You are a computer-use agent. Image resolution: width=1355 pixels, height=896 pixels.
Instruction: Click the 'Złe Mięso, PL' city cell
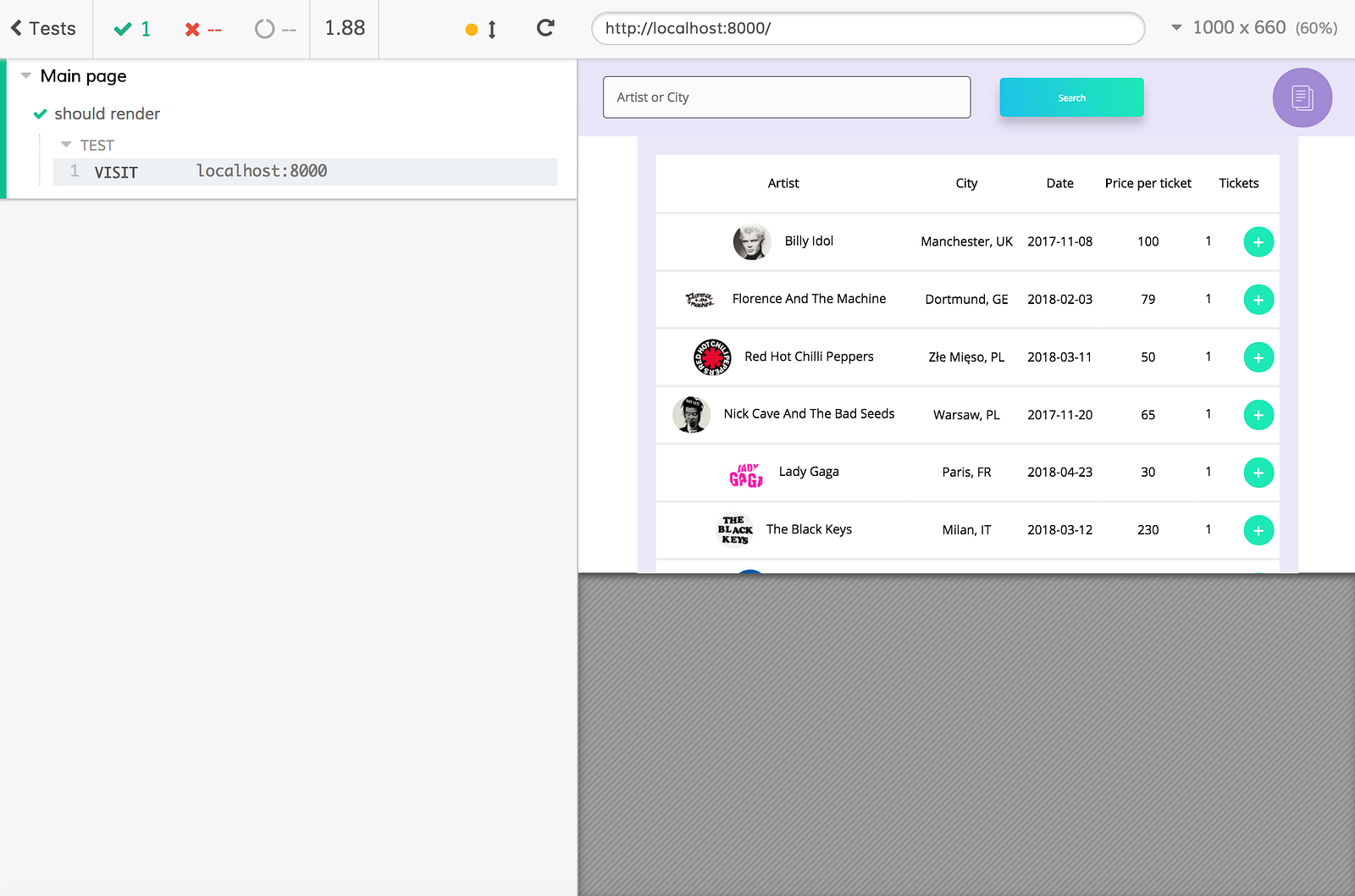[x=966, y=357]
